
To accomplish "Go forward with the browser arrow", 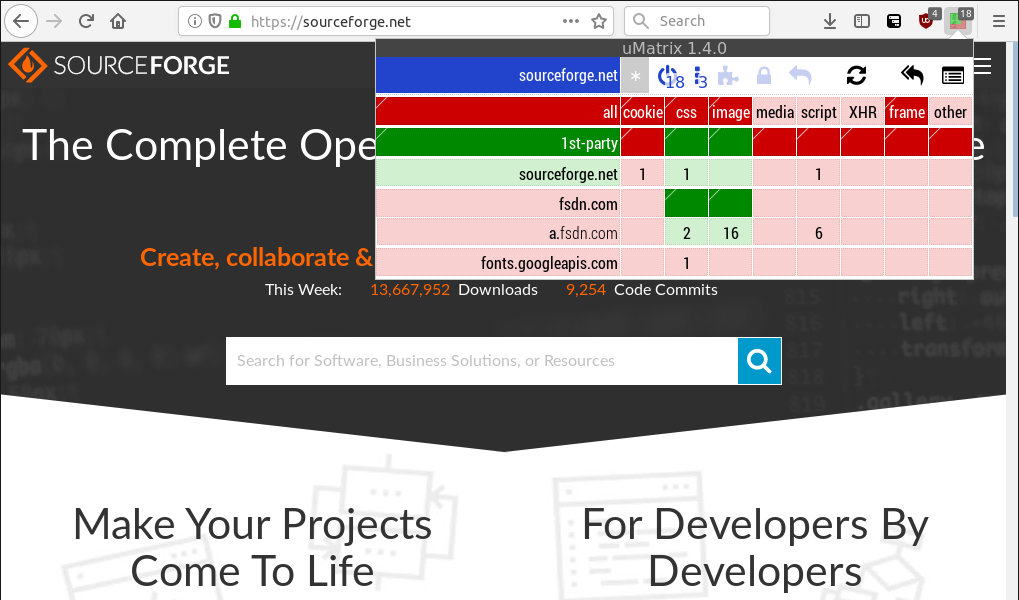I will pos(55,21).
